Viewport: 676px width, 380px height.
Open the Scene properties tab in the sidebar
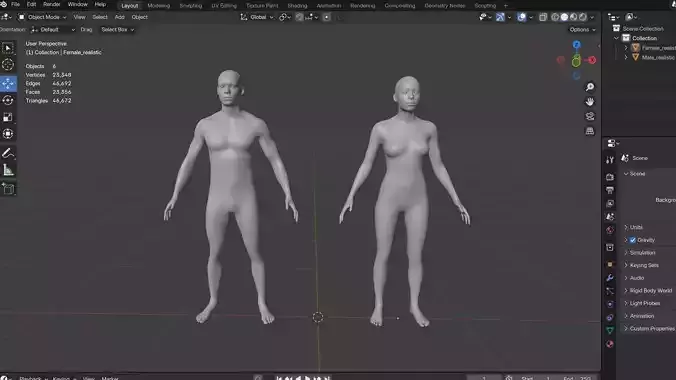tap(610, 217)
